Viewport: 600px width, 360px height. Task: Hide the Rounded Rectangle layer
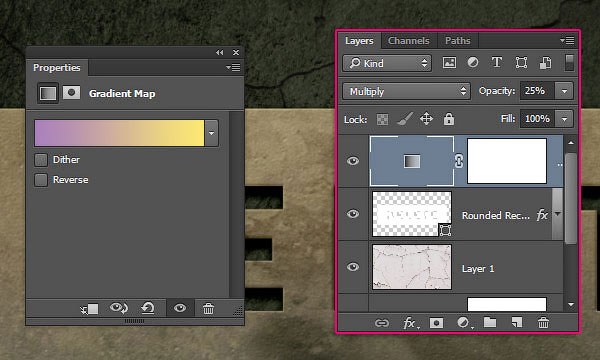353,213
